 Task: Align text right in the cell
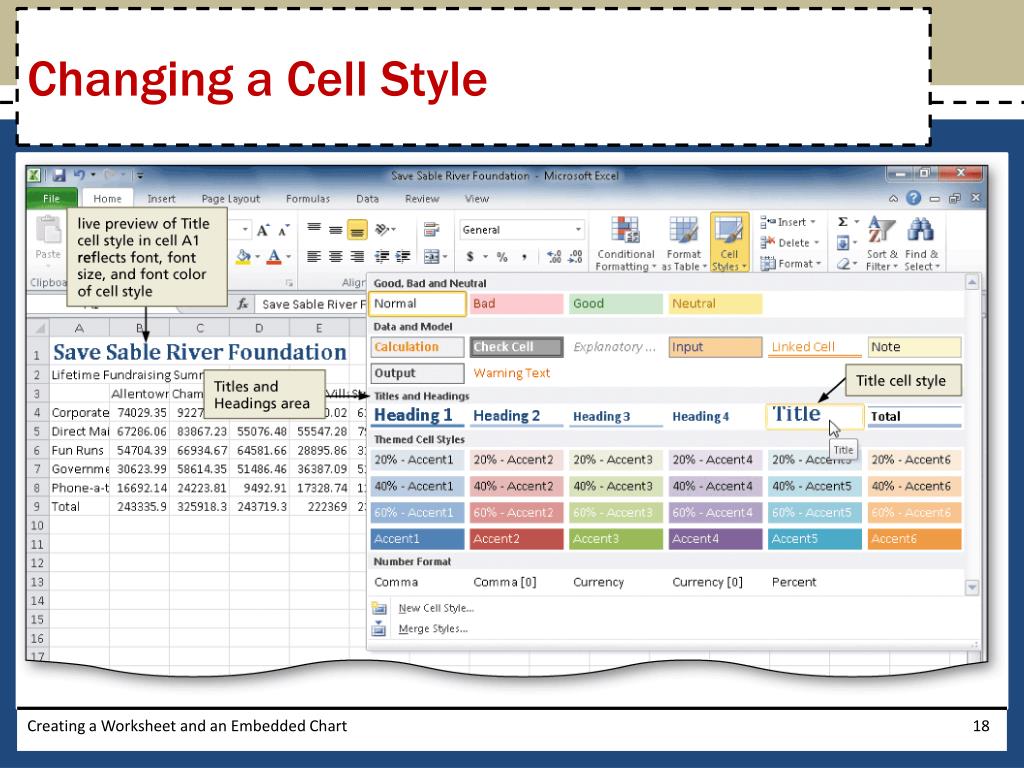tap(357, 257)
